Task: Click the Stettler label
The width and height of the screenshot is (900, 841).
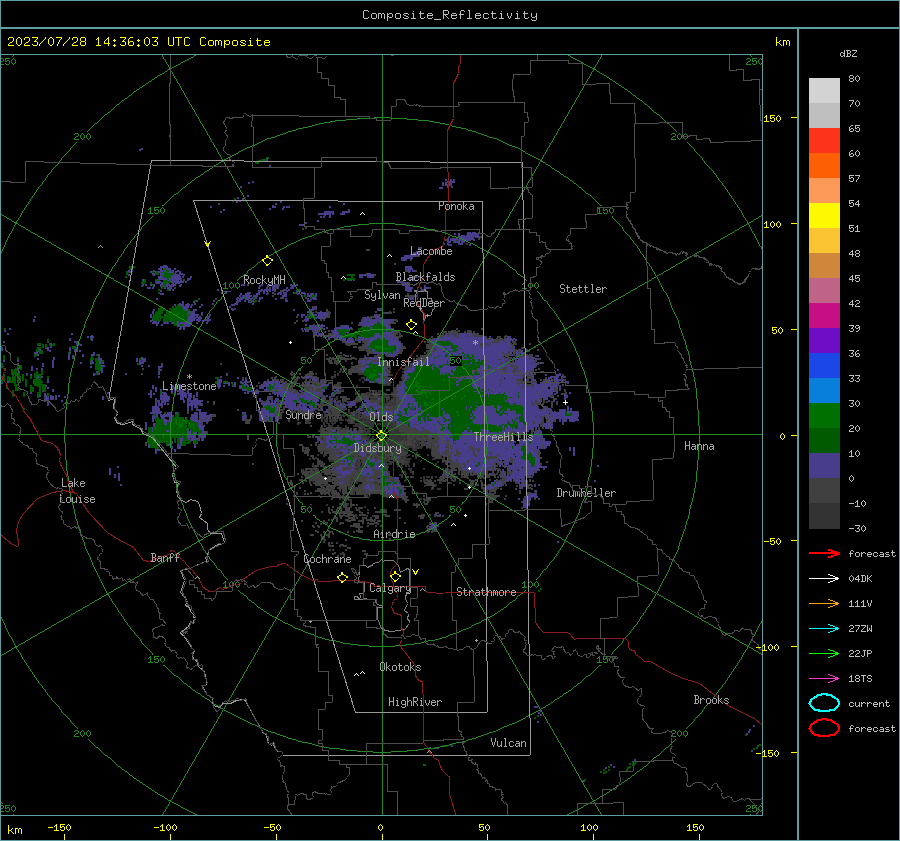Action: coord(583,289)
